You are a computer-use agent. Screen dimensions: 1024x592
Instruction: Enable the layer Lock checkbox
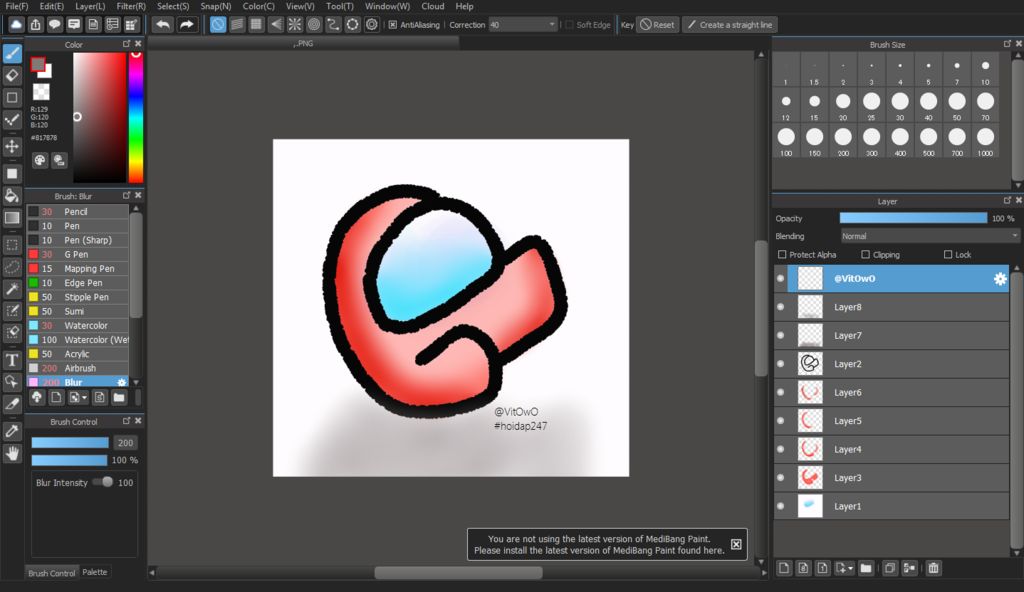(x=948, y=255)
